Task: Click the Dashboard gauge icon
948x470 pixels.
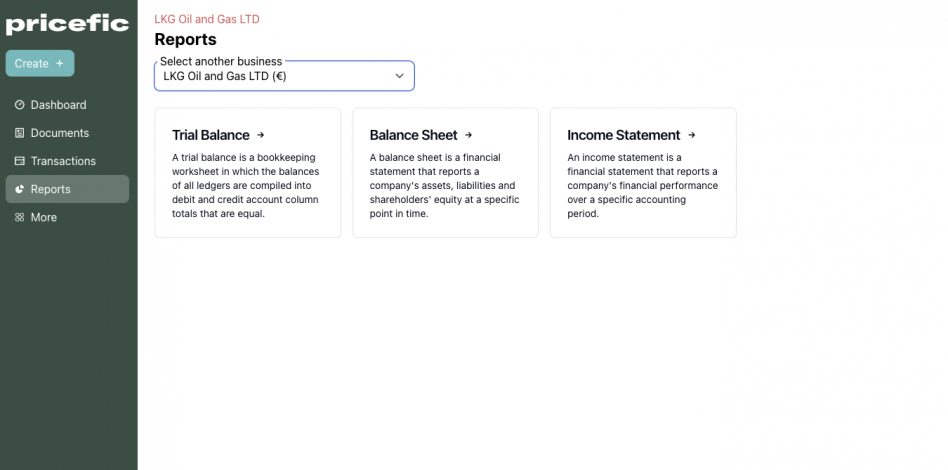Action: tap(19, 105)
